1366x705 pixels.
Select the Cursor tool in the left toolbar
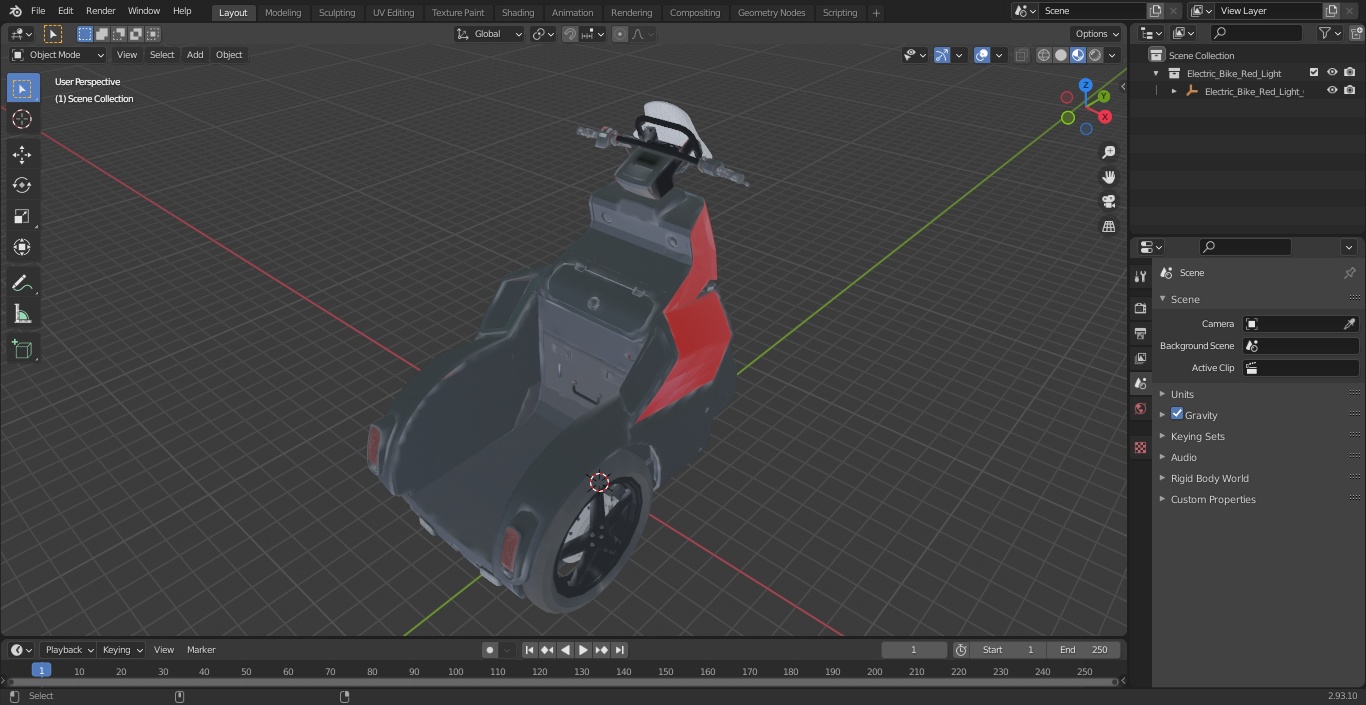click(x=22, y=119)
